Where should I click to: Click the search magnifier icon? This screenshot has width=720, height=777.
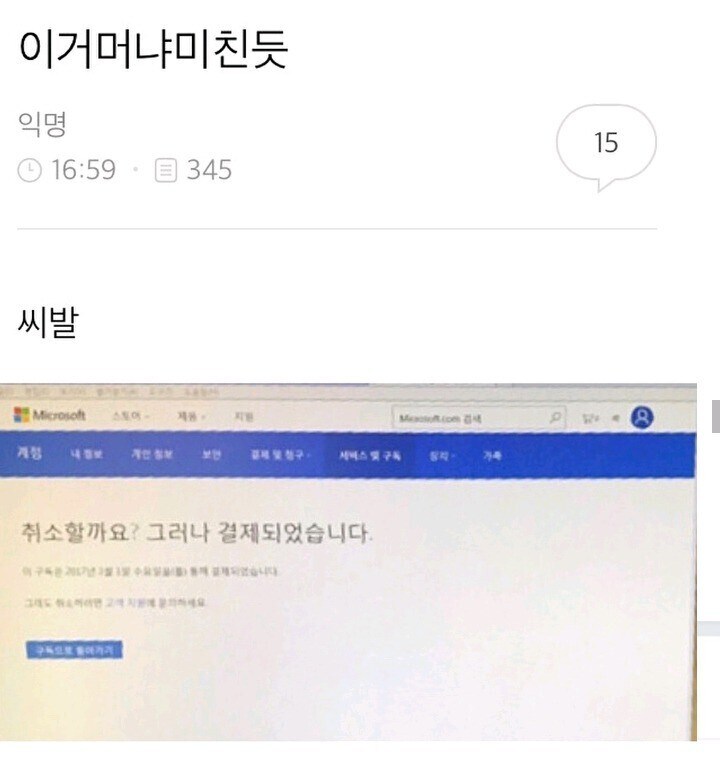coord(555,418)
